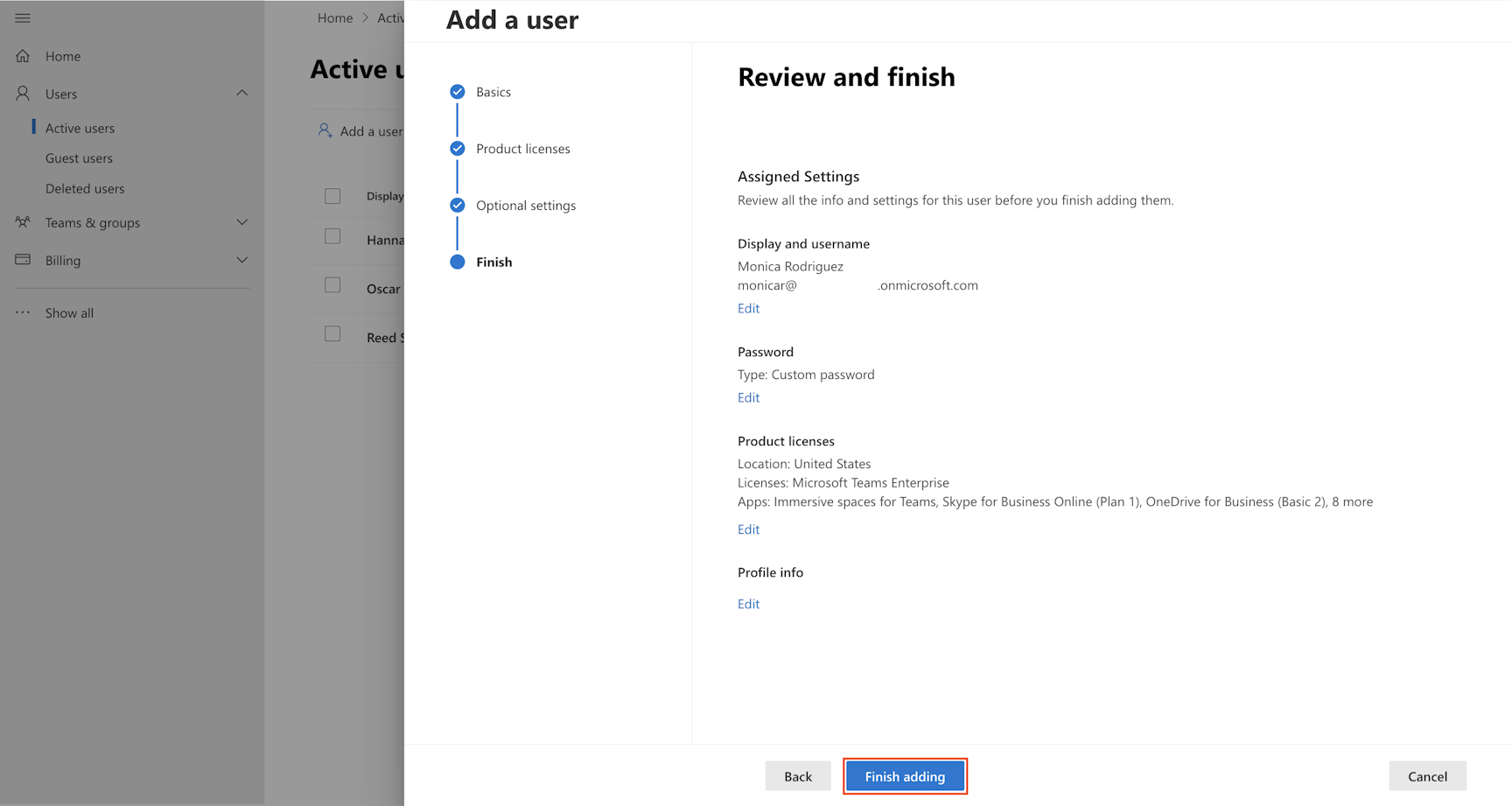Go to Deleted users page
The width and height of the screenshot is (1512, 806).
(85, 188)
